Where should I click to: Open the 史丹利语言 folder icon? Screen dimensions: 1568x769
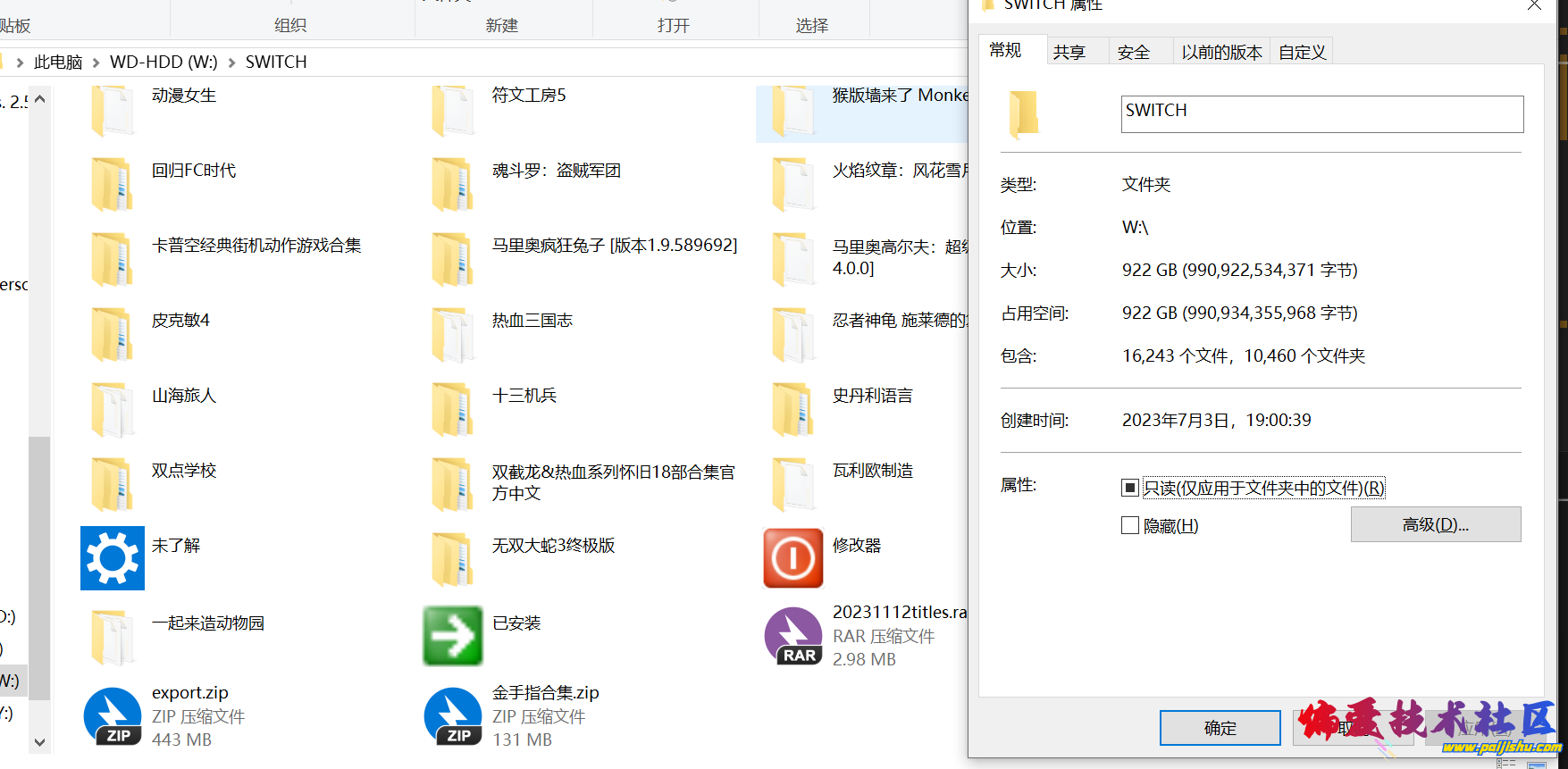[x=793, y=409]
